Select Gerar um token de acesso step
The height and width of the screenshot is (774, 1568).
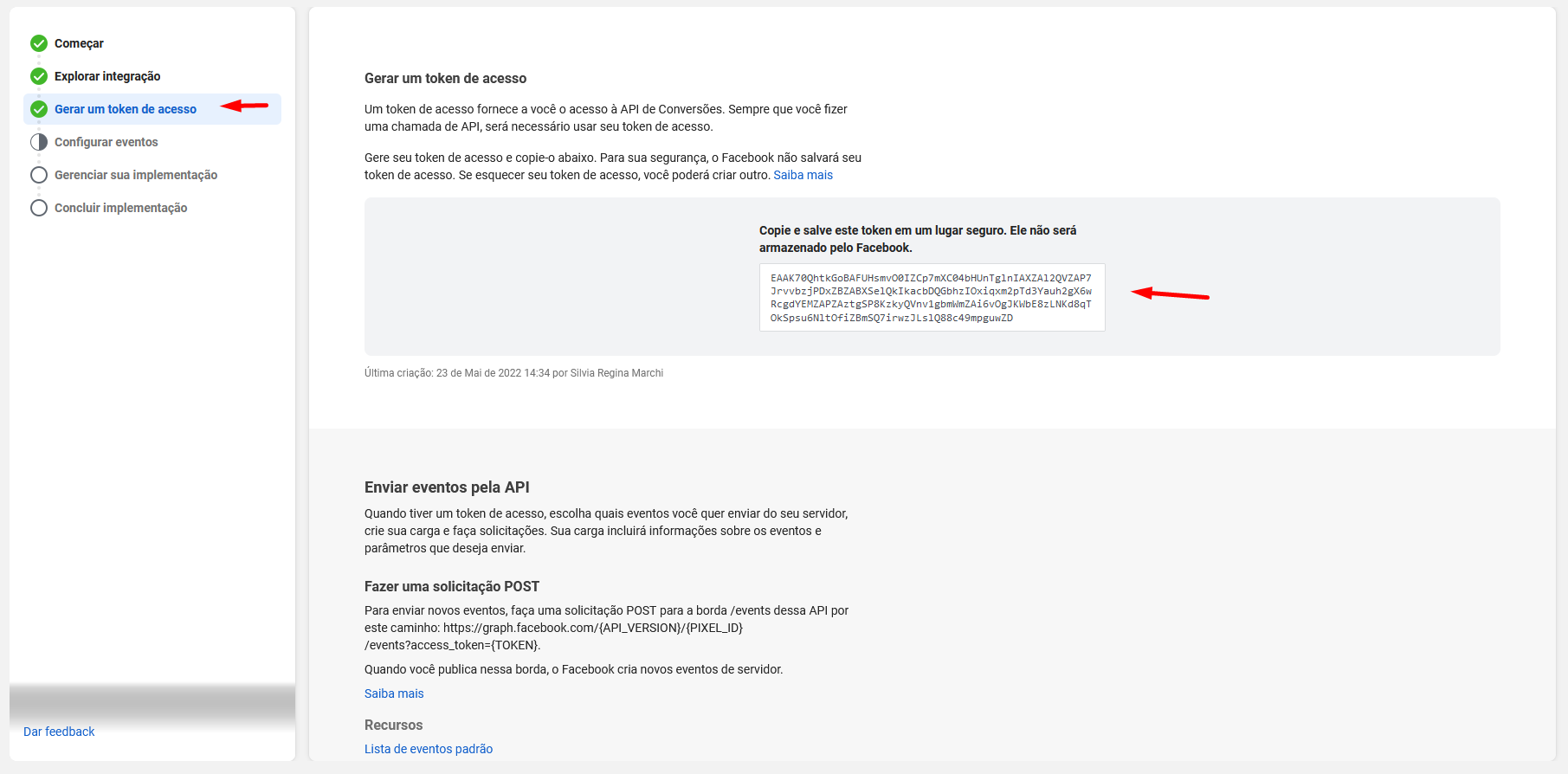click(126, 109)
